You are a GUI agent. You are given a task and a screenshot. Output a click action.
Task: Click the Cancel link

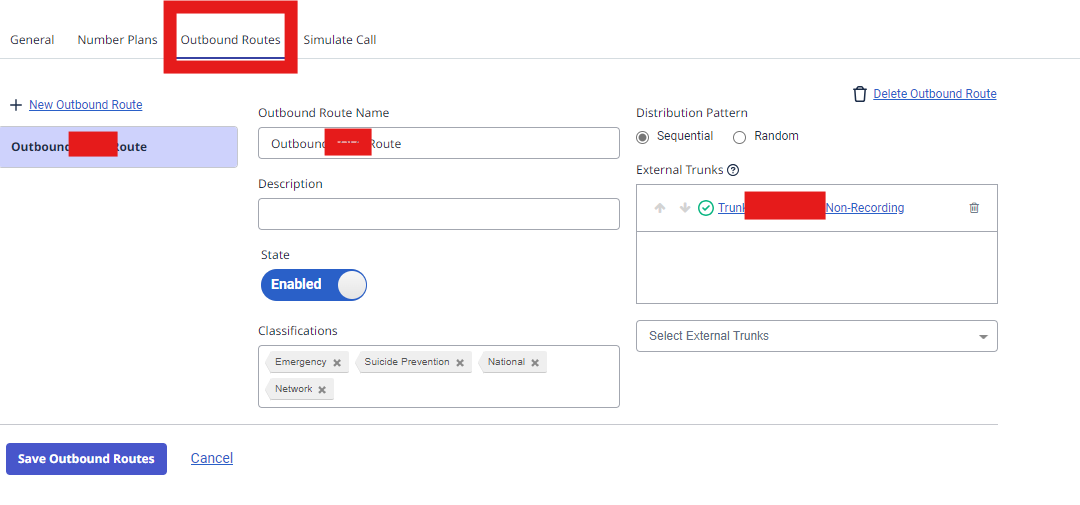212,458
